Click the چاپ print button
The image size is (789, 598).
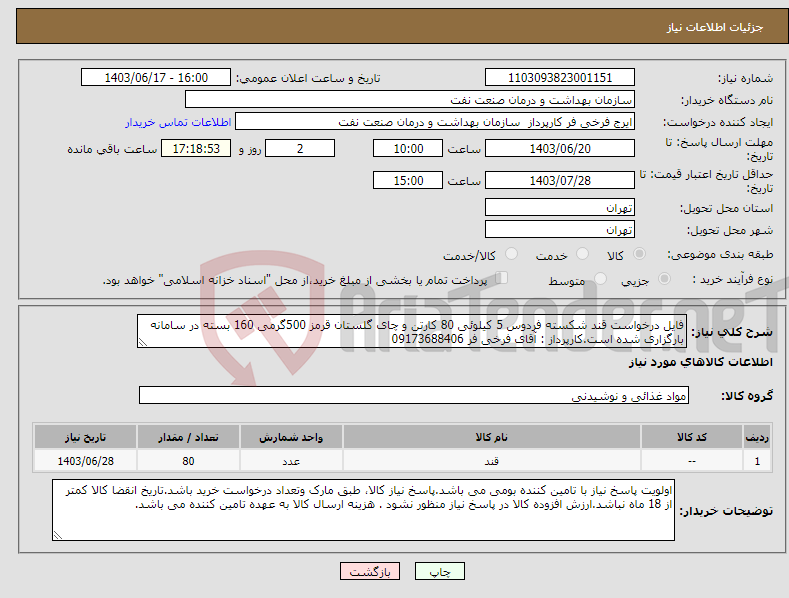pos(440,571)
